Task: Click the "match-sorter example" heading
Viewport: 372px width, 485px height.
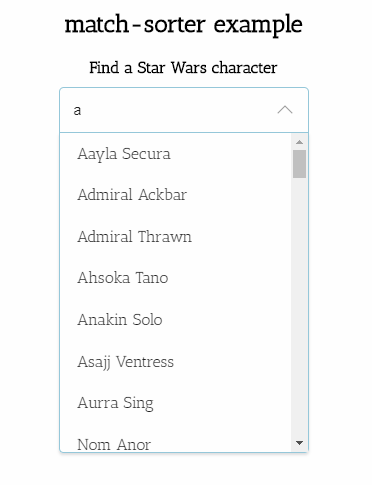Action: pyautogui.click(x=183, y=25)
